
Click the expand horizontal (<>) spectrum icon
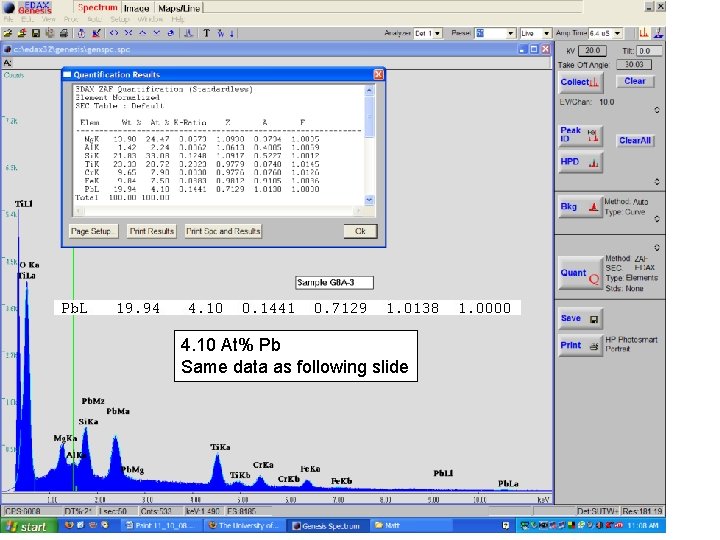(x=114, y=33)
